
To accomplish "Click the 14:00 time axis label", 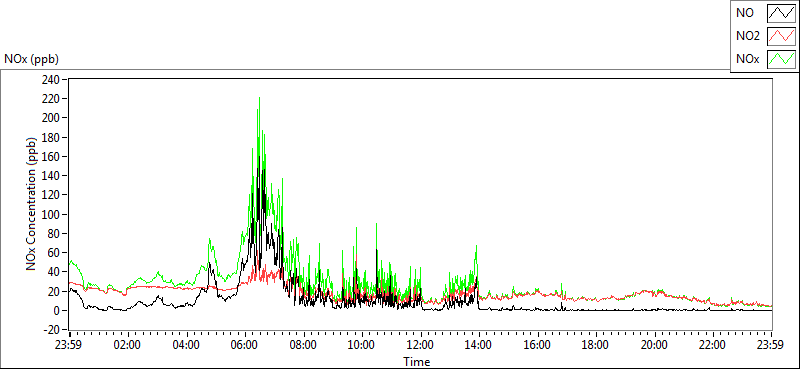I will tap(479, 344).
